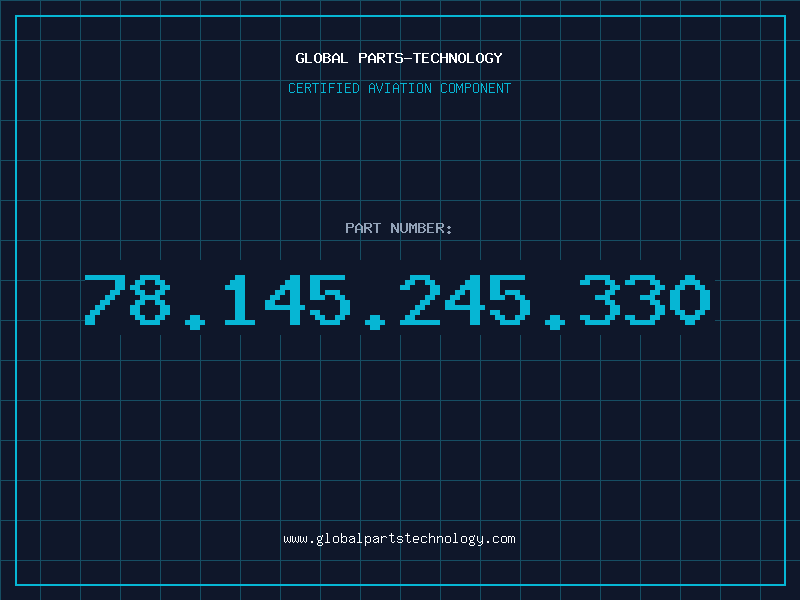Click the GLOBAL PARTS-TECHNOLOGY heading
The height and width of the screenshot is (600, 800).
pos(399,58)
